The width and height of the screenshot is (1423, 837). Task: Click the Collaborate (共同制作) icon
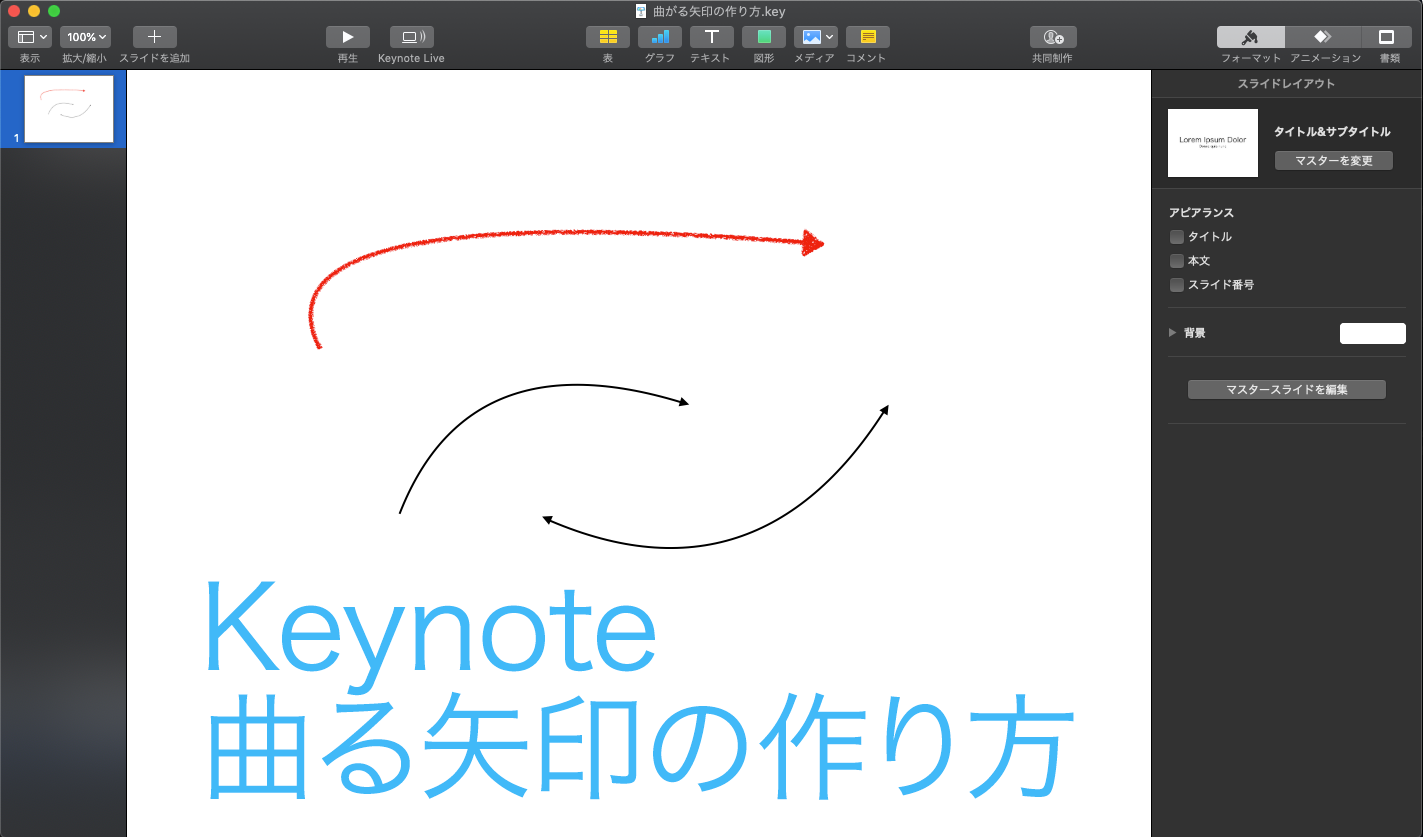[1053, 37]
